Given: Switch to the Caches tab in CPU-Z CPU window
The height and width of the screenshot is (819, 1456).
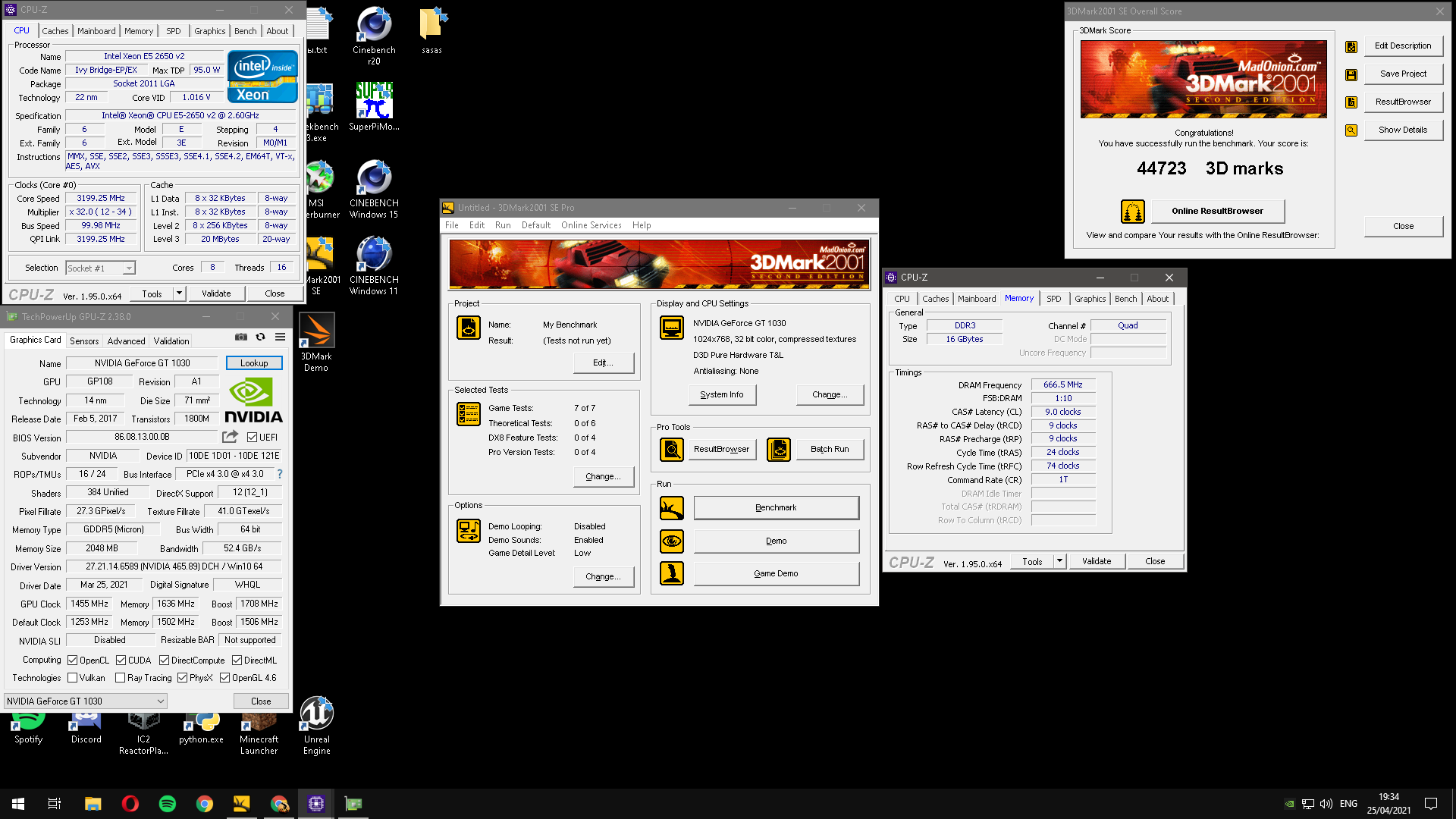Looking at the screenshot, I should point(55,31).
